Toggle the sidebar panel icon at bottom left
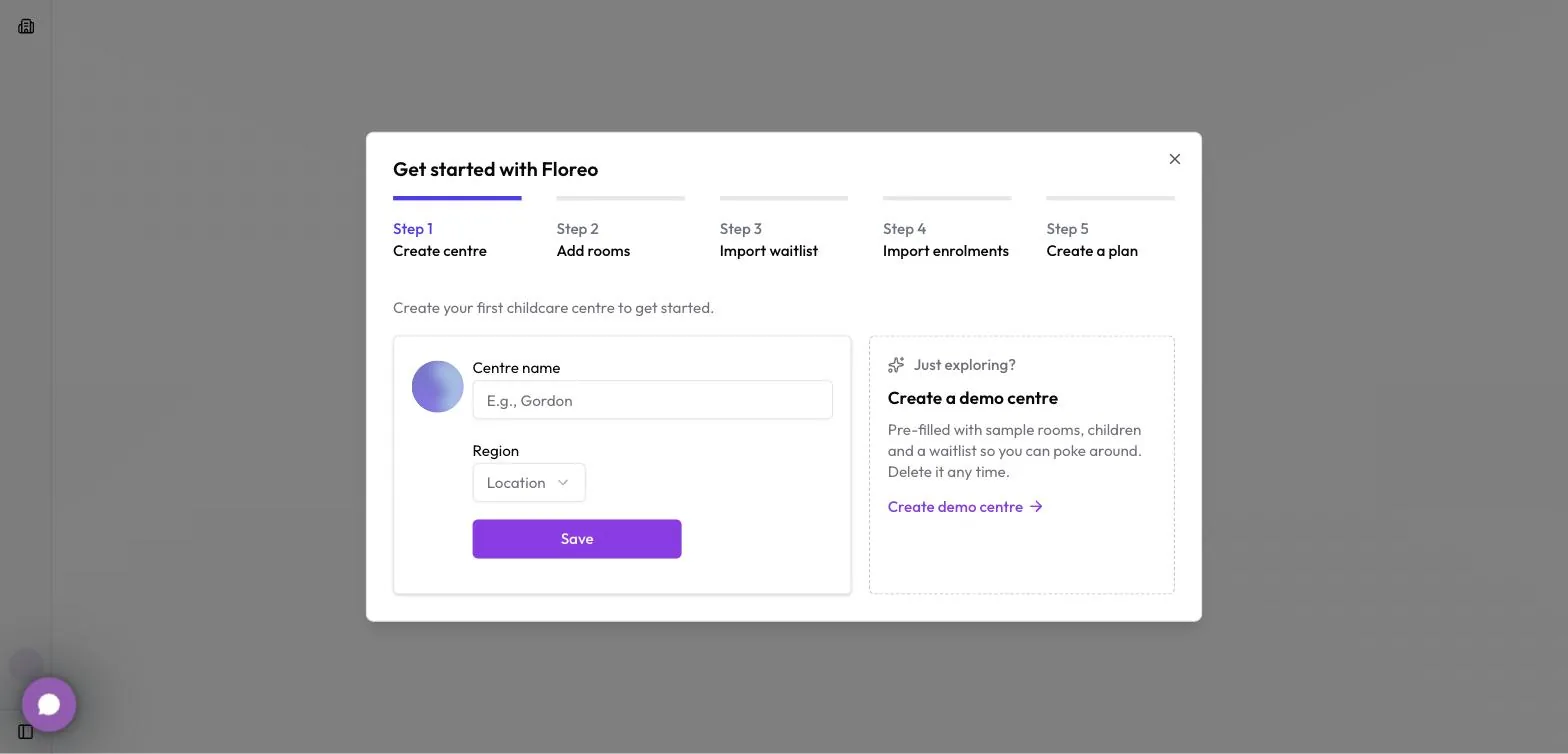 point(26,732)
